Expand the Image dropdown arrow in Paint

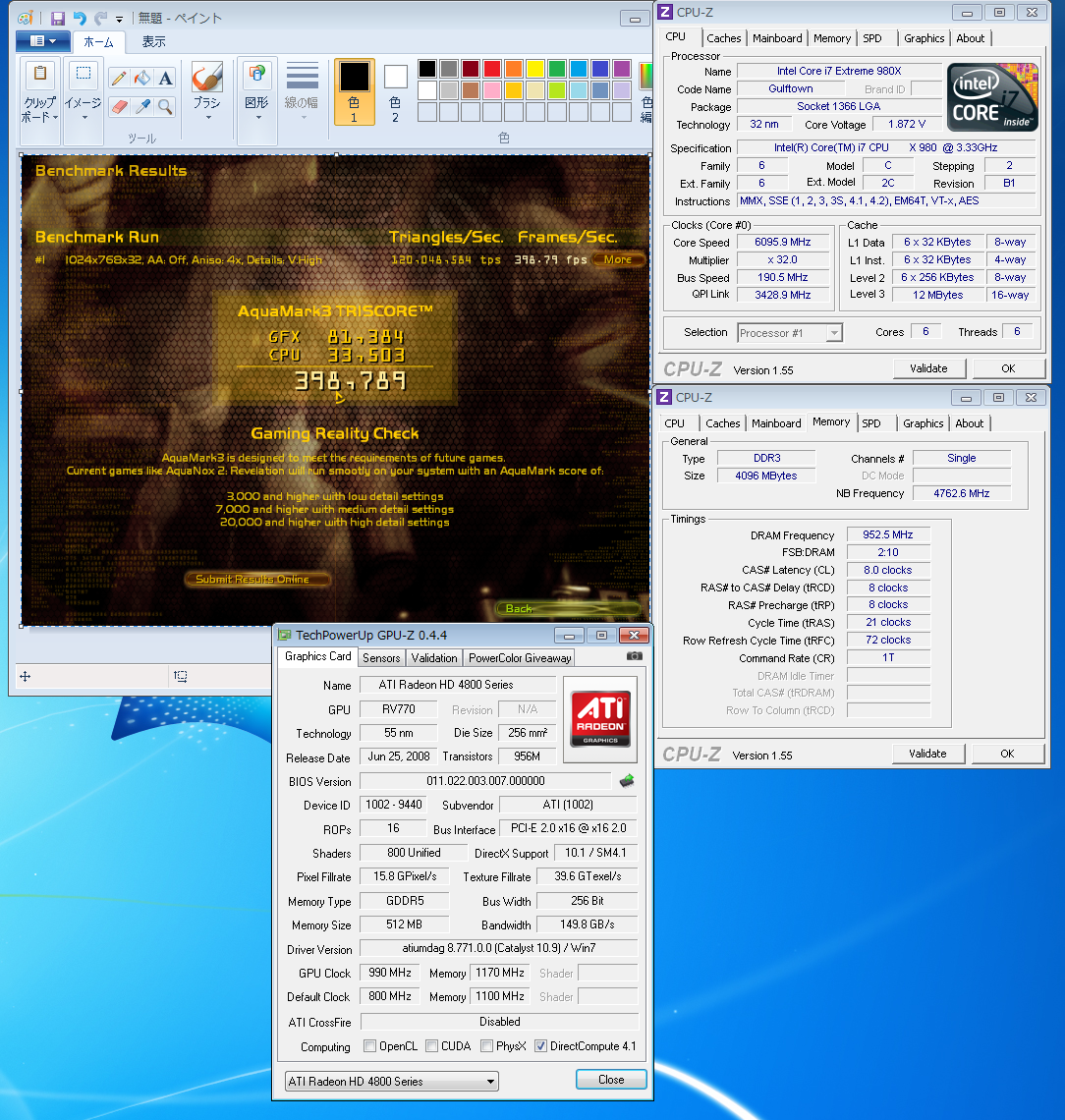(84, 118)
